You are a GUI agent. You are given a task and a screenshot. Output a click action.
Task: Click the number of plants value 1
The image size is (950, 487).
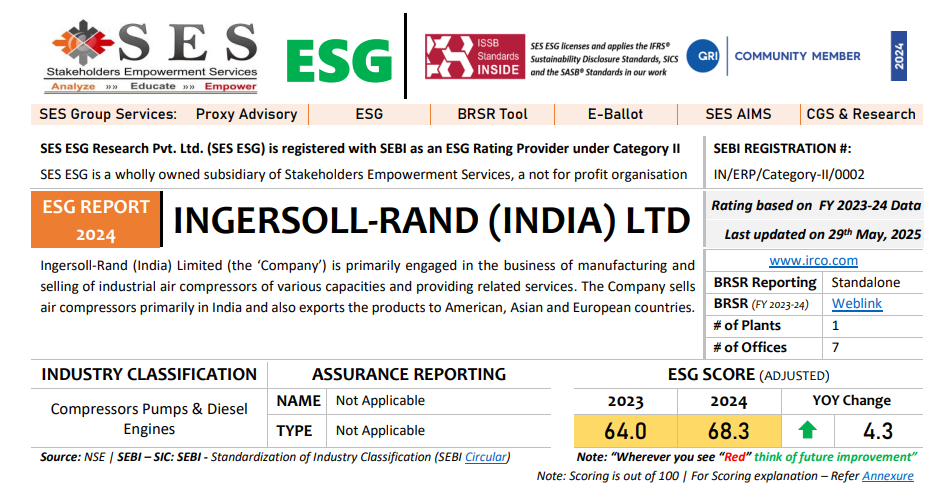tap(835, 326)
